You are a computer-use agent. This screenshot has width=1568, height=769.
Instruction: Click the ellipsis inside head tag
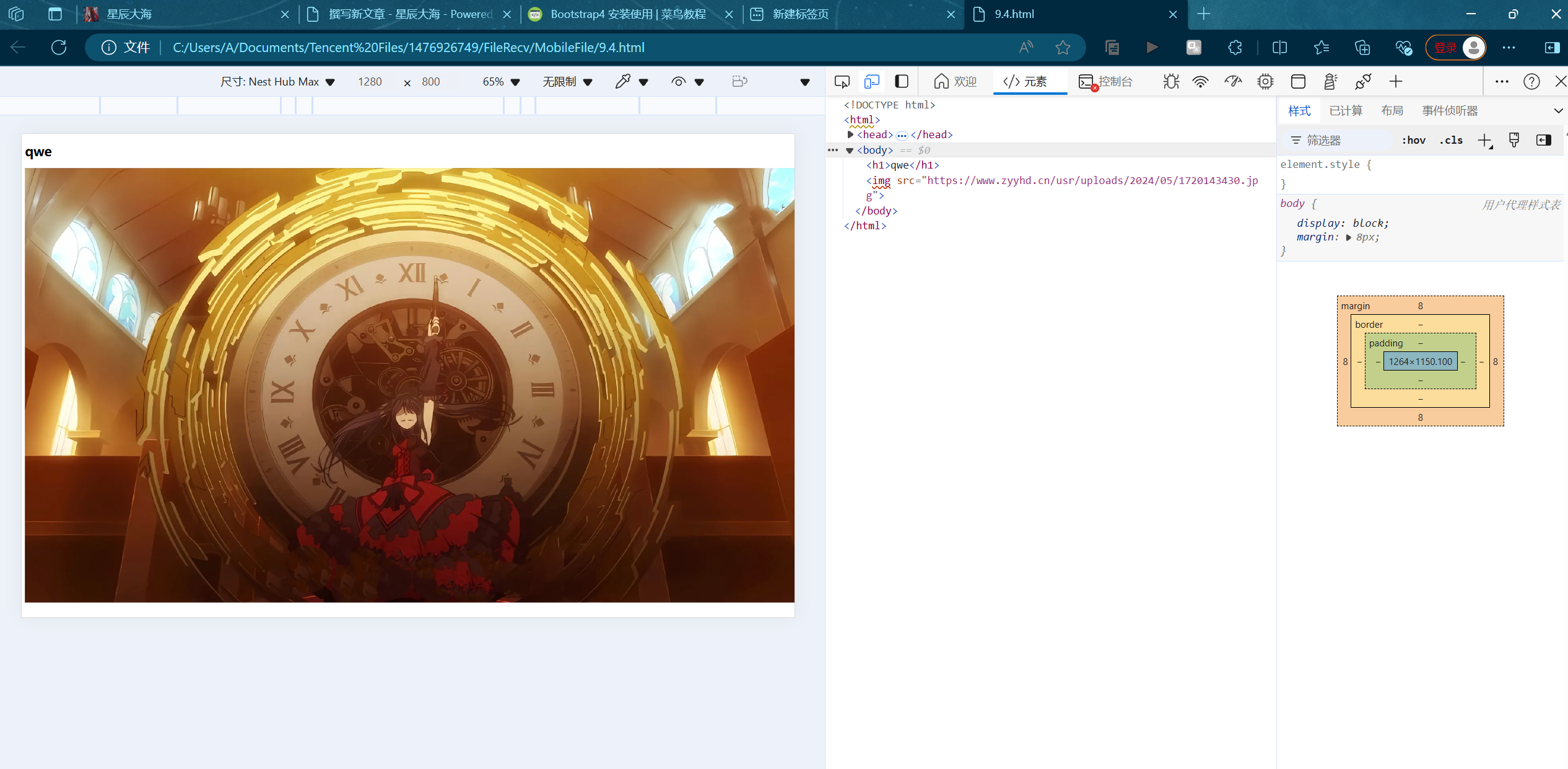click(902, 135)
